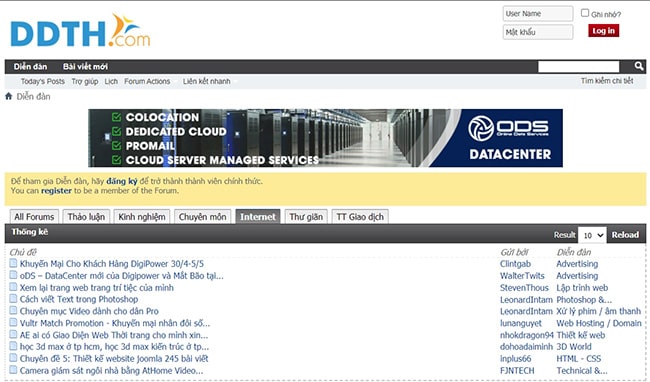Click the English register link
This screenshot has width=650, height=382.
[x=56, y=191]
